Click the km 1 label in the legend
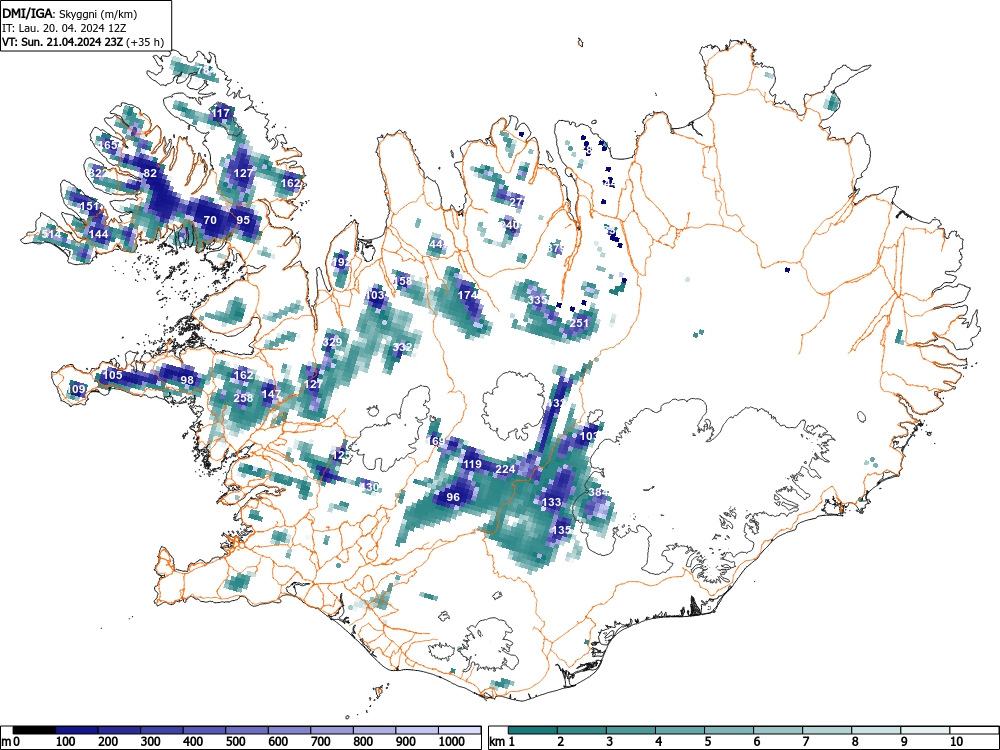1000x750 pixels. point(502,742)
